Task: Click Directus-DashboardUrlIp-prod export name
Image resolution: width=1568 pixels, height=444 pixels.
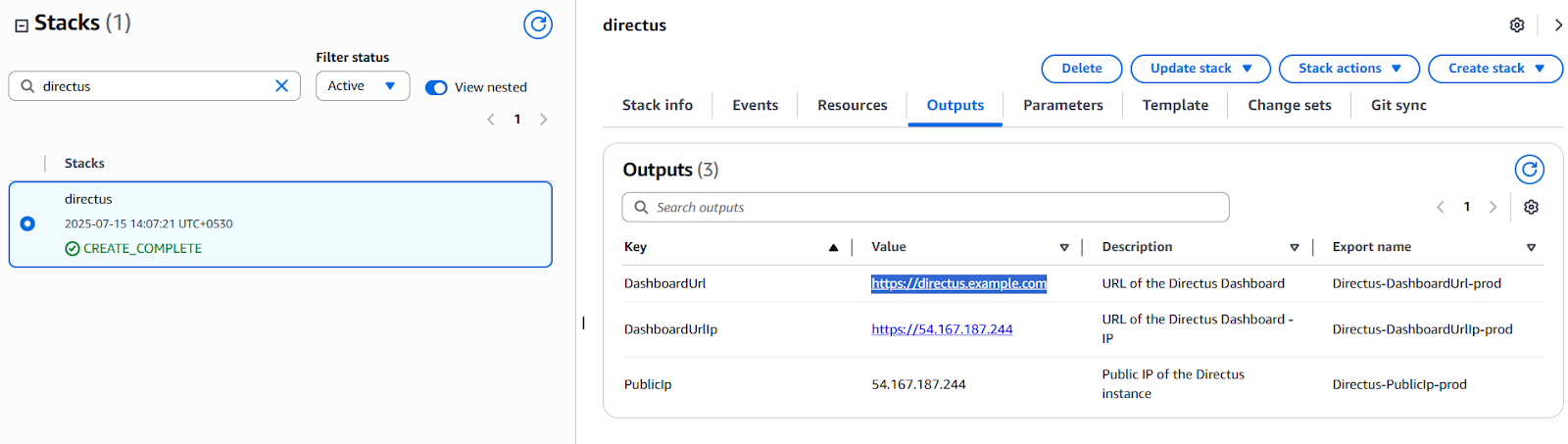Action: click(x=1422, y=329)
